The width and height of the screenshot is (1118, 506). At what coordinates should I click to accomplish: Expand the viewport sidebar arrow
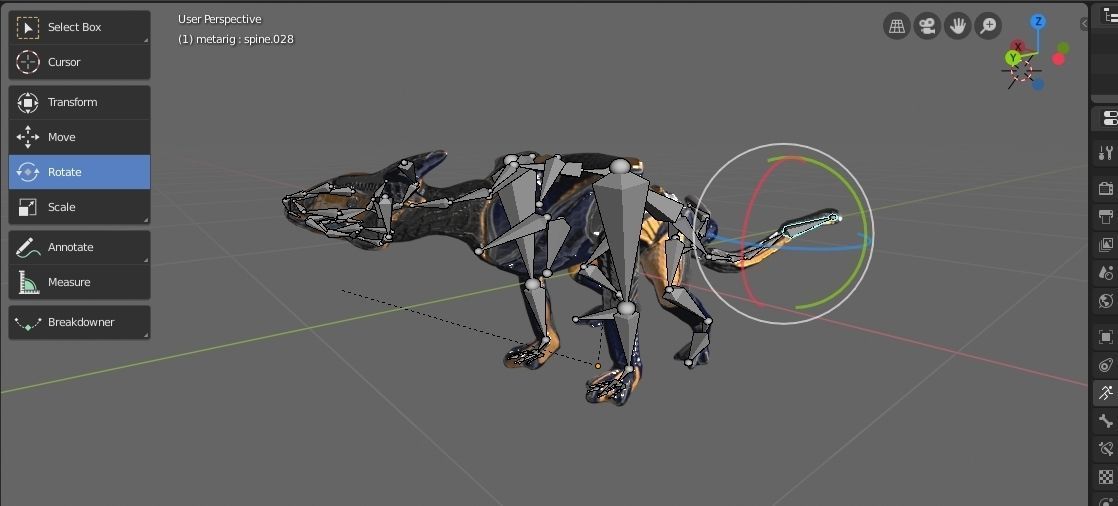point(1084,24)
